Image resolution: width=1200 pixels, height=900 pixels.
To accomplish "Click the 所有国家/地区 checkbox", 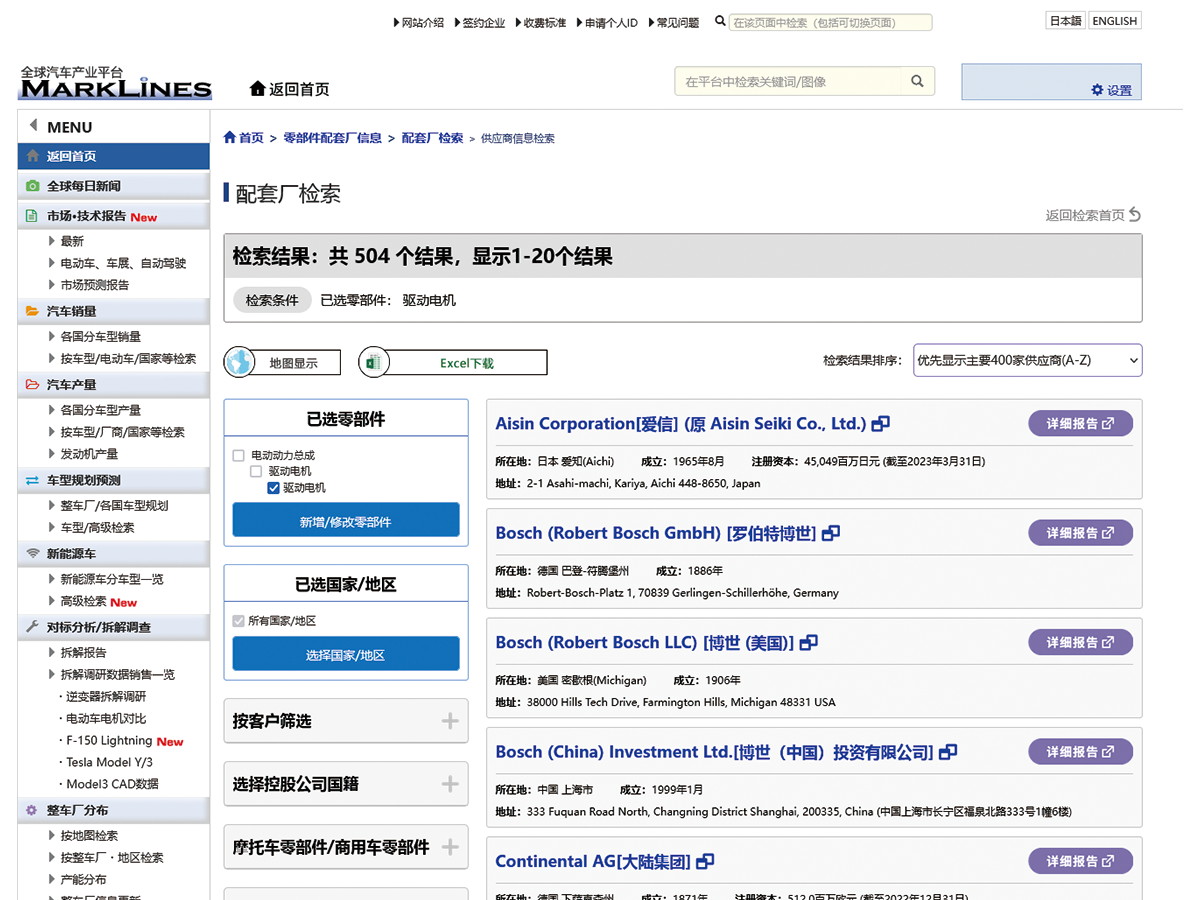I will pyautogui.click(x=239, y=621).
